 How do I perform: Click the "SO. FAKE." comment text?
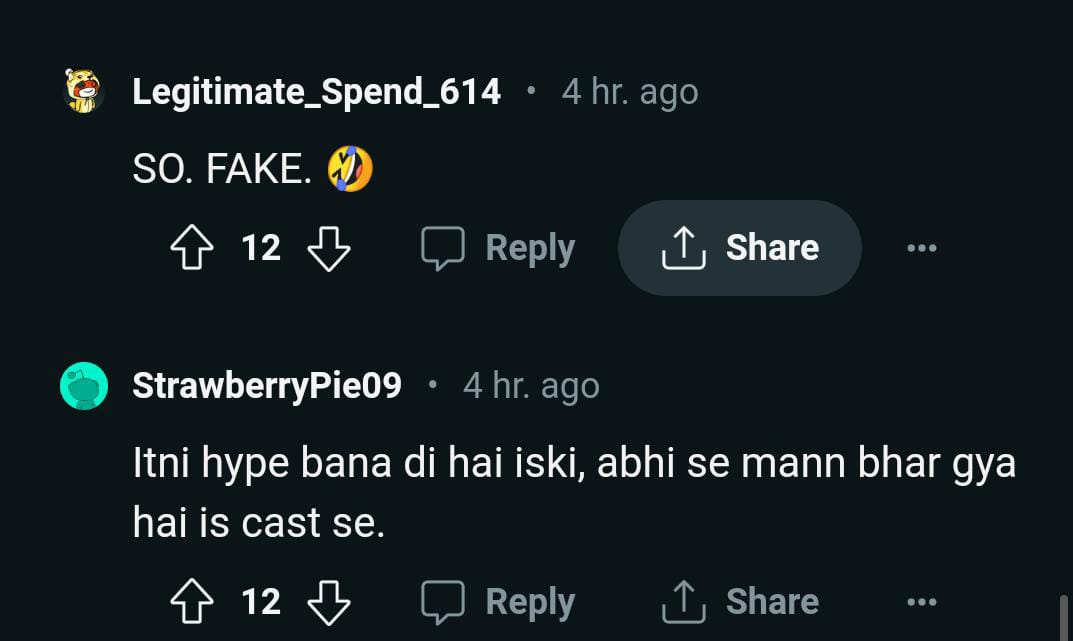222,170
